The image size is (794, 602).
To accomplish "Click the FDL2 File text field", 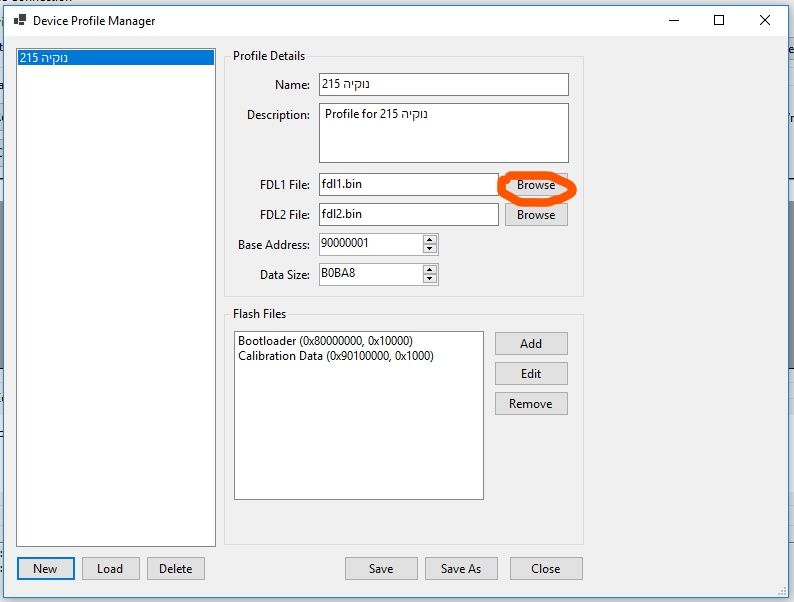I will [408, 215].
